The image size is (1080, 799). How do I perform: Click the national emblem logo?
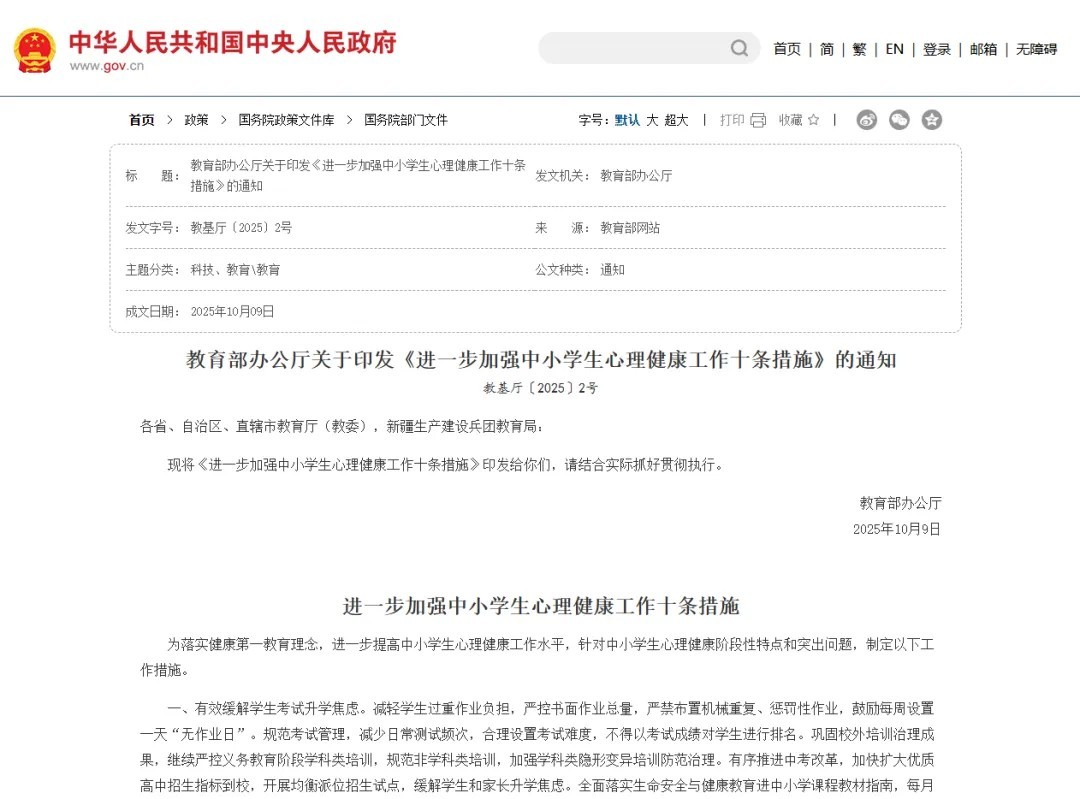(34, 50)
